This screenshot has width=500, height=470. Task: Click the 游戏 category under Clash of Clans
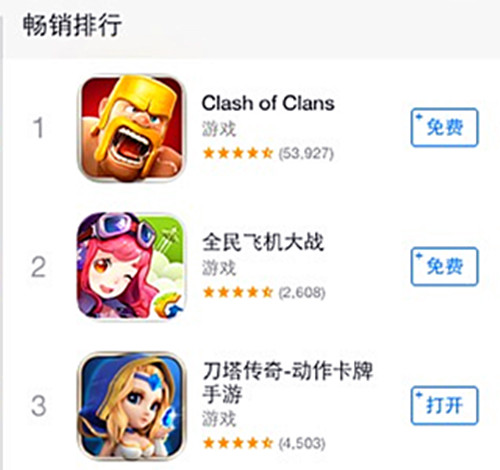pos(219,129)
